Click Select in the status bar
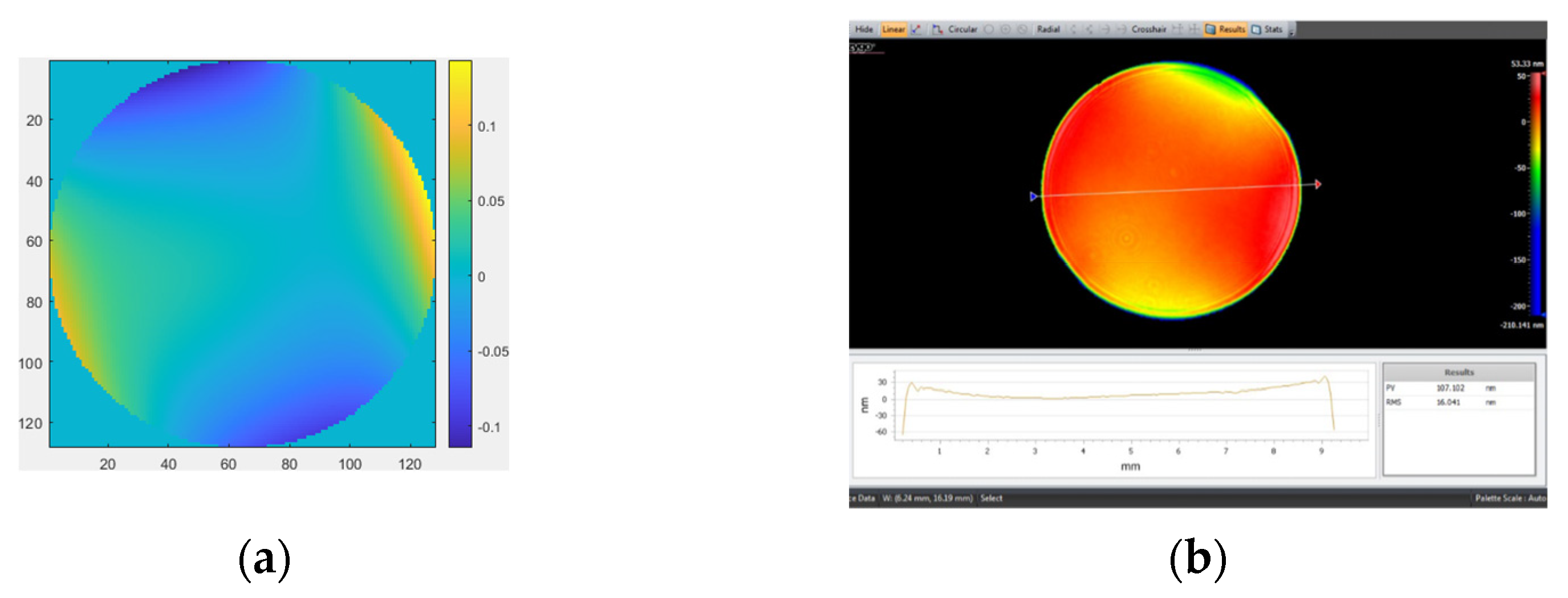This screenshot has width=1568, height=598. coord(991,498)
